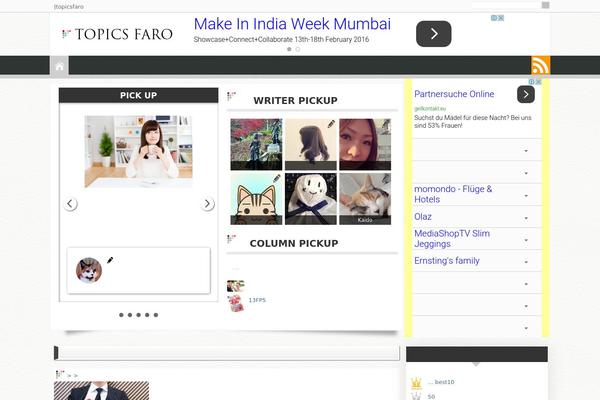Select fourth Pick Up carousel dot

pos(147,315)
